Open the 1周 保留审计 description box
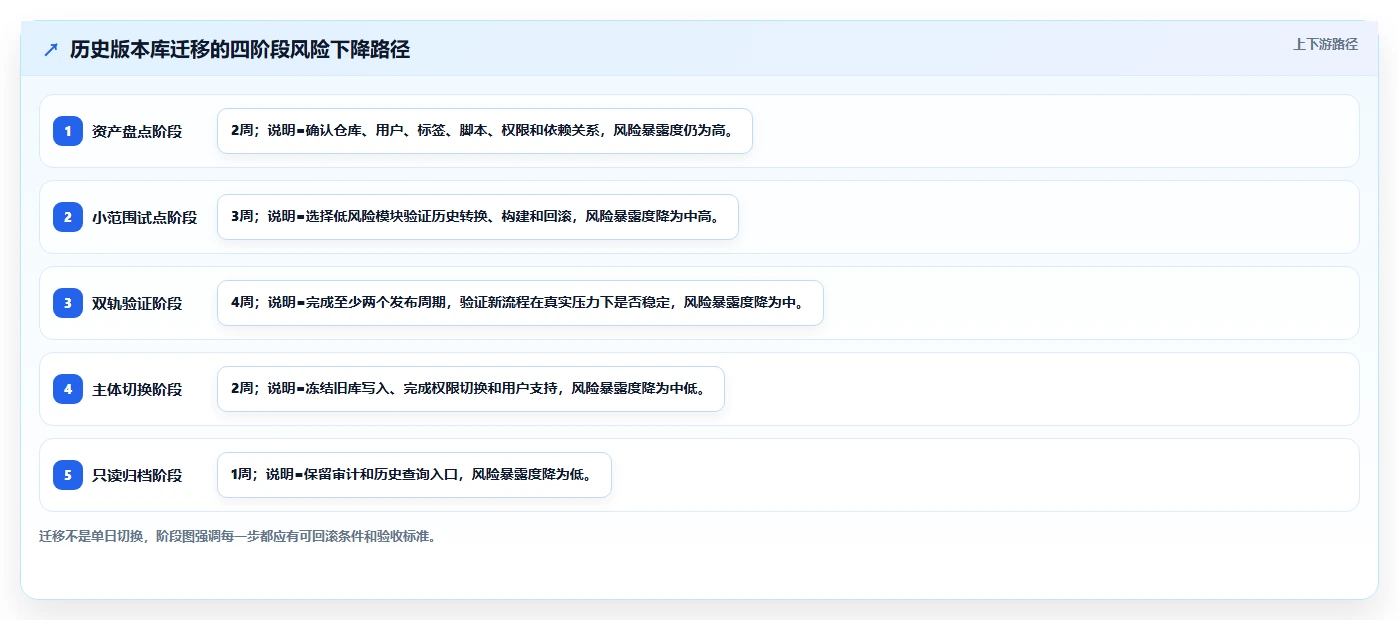Screen dimensions: 1399x620 pos(414,475)
